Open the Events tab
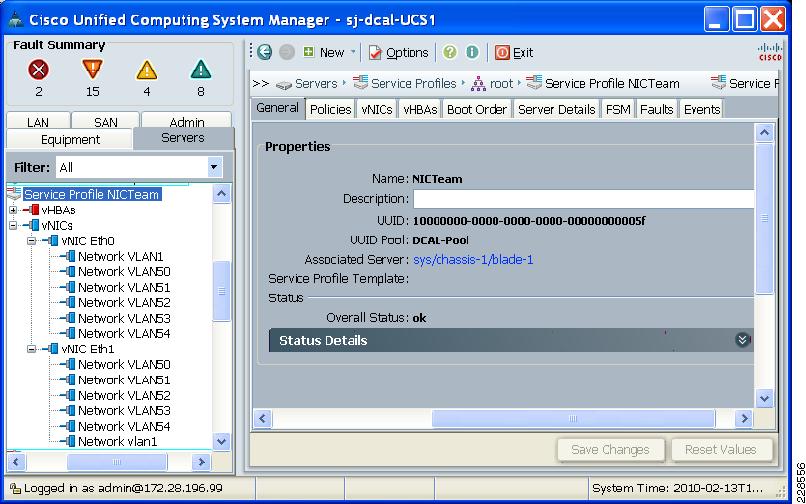806x504 pixels. 702,110
